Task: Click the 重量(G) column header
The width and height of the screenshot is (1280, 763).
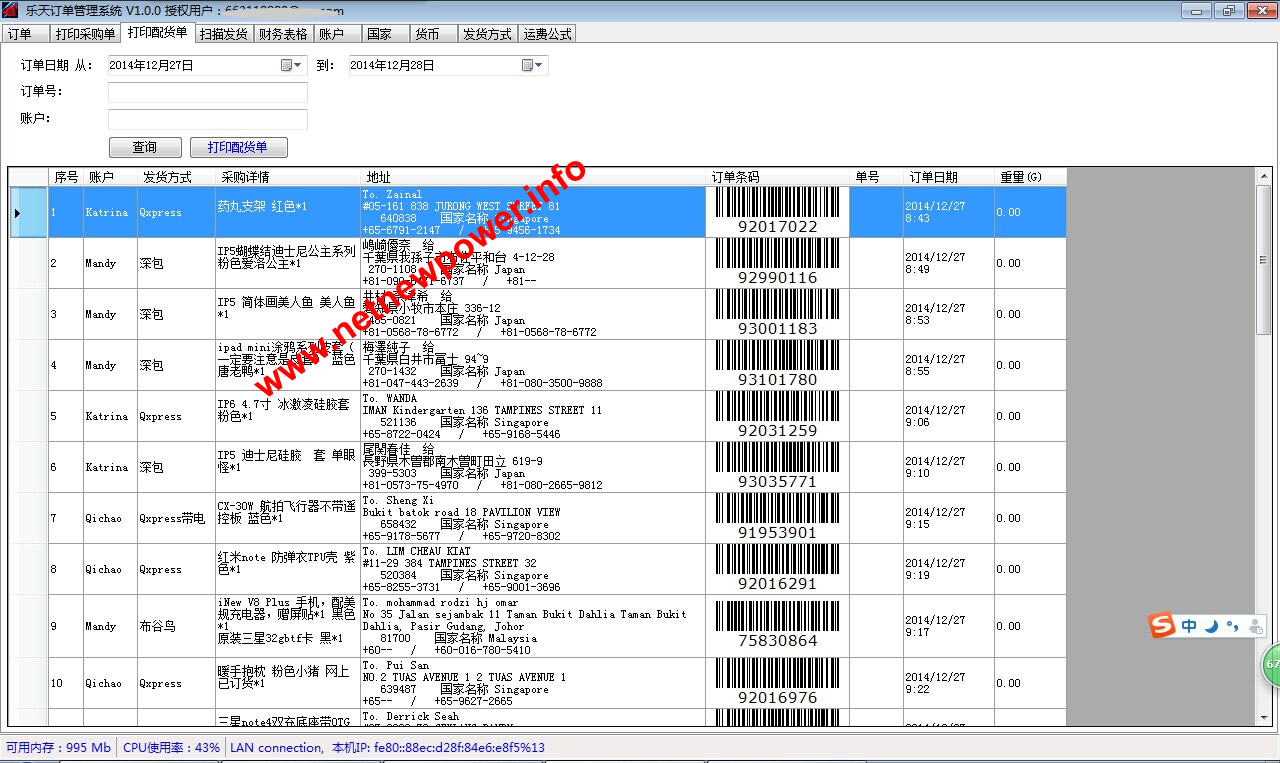Action: pyautogui.click(x=1030, y=177)
